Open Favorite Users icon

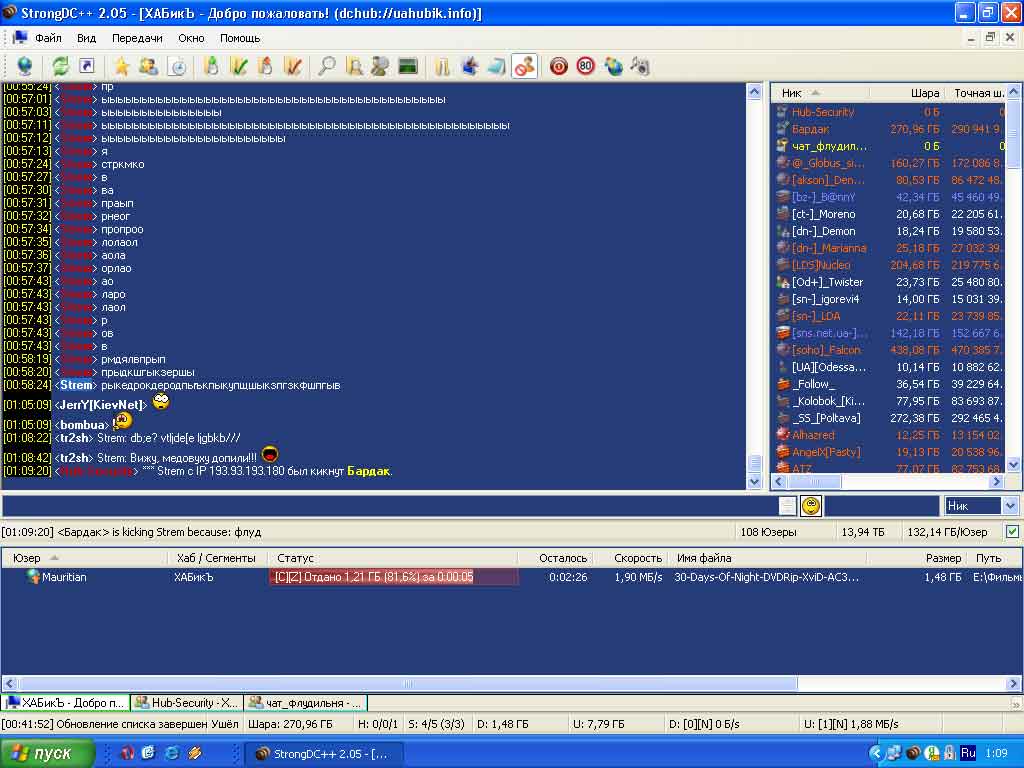click(x=148, y=66)
